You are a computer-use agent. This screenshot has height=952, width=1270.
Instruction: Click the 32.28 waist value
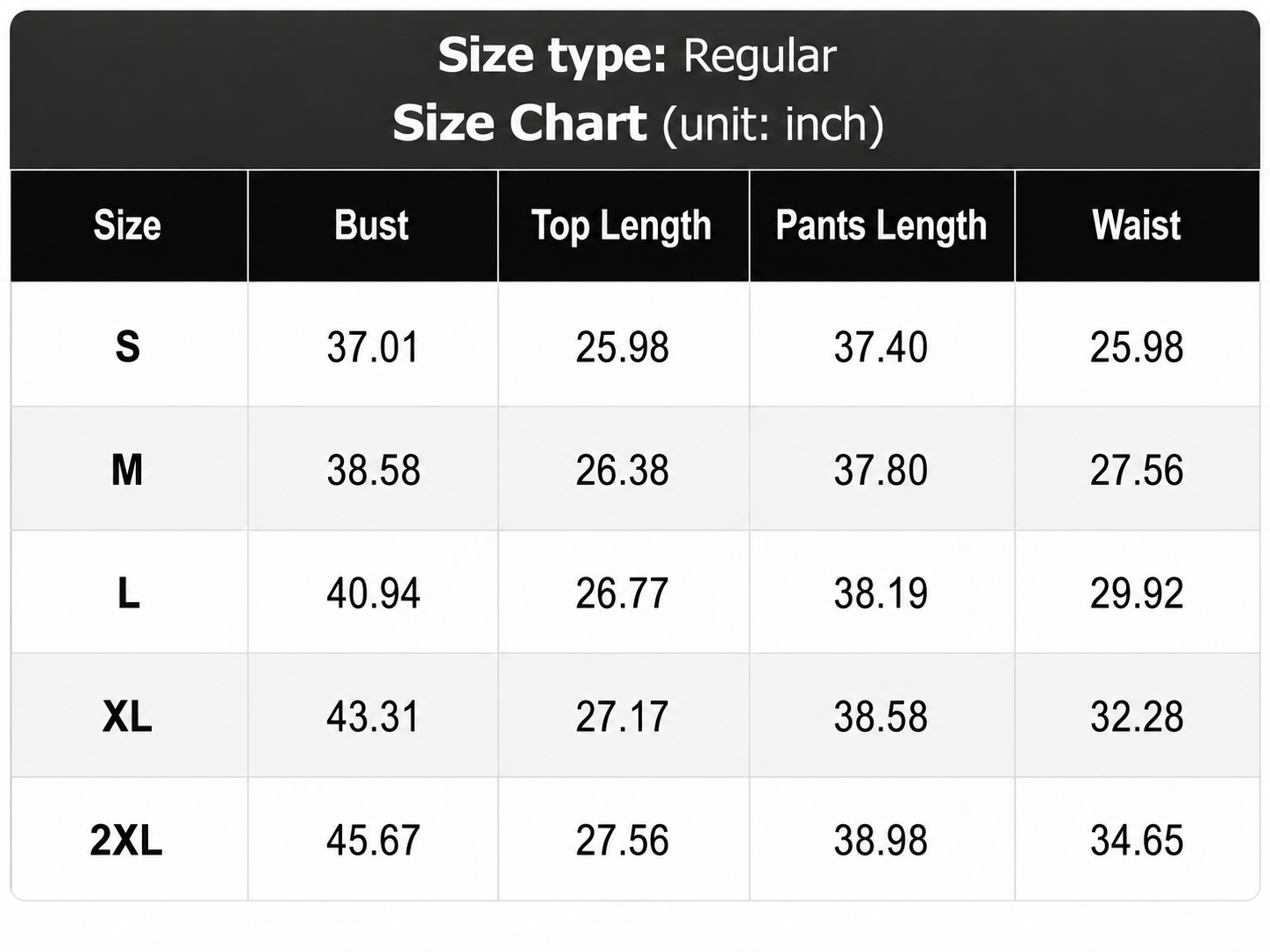point(1138,717)
